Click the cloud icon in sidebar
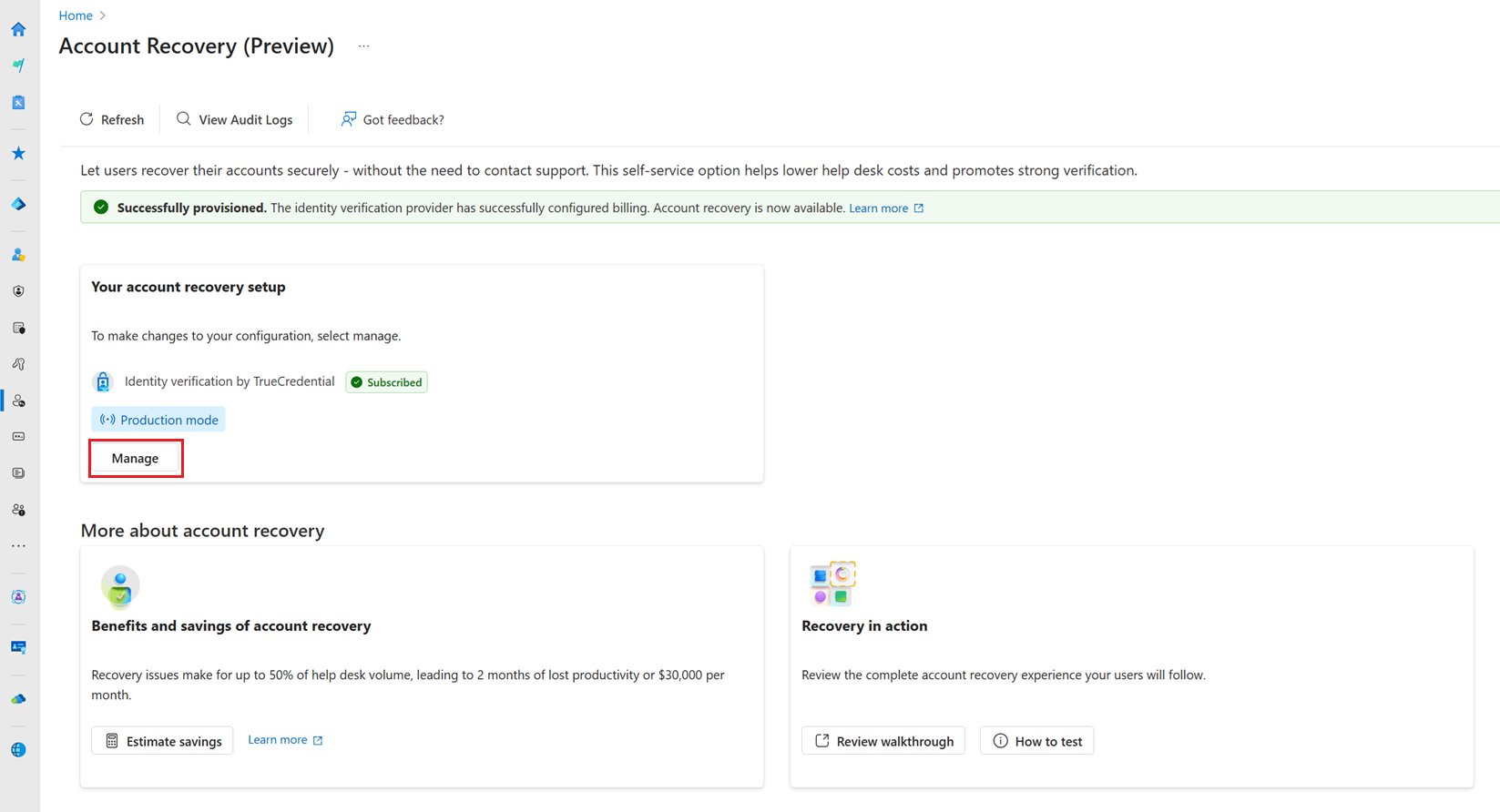This screenshot has height=812, width=1500. tap(18, 699)
